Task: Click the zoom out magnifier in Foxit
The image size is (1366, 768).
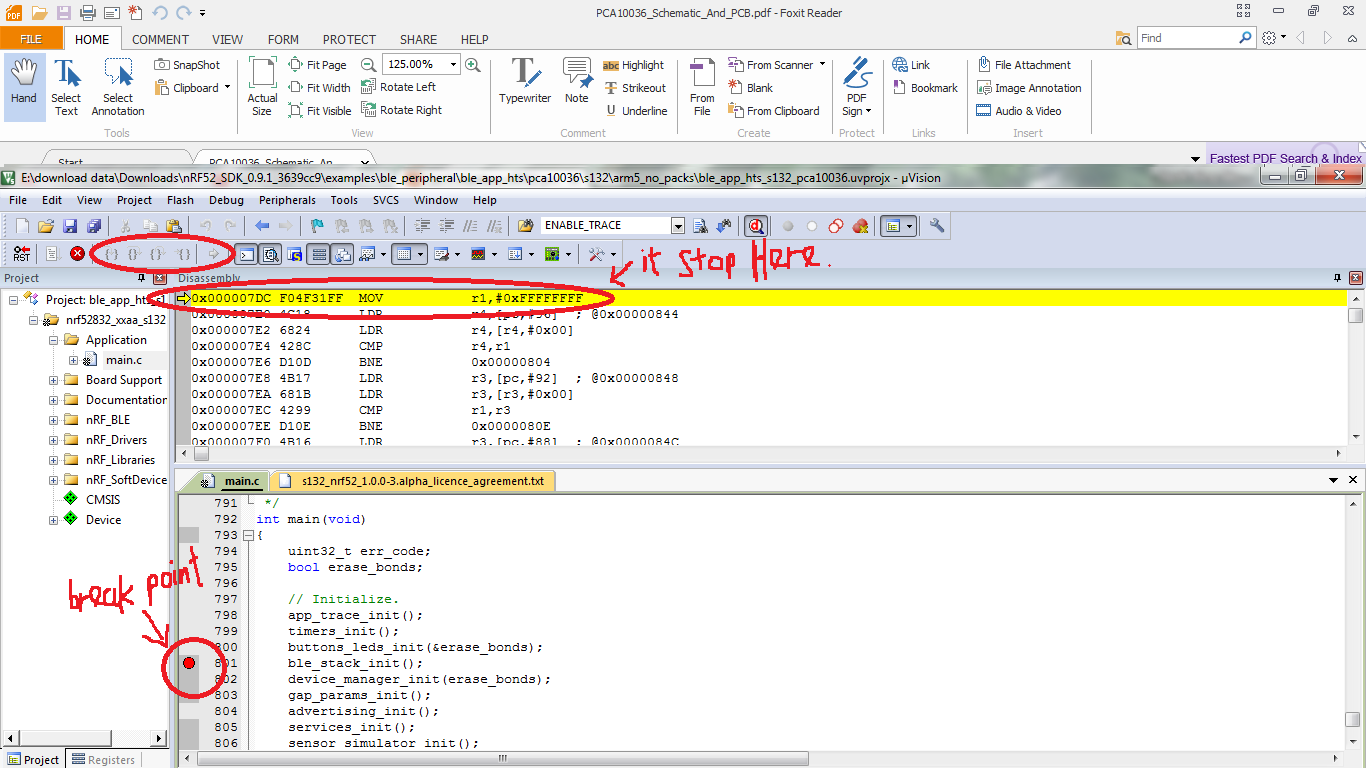Action: pos(368,65)
